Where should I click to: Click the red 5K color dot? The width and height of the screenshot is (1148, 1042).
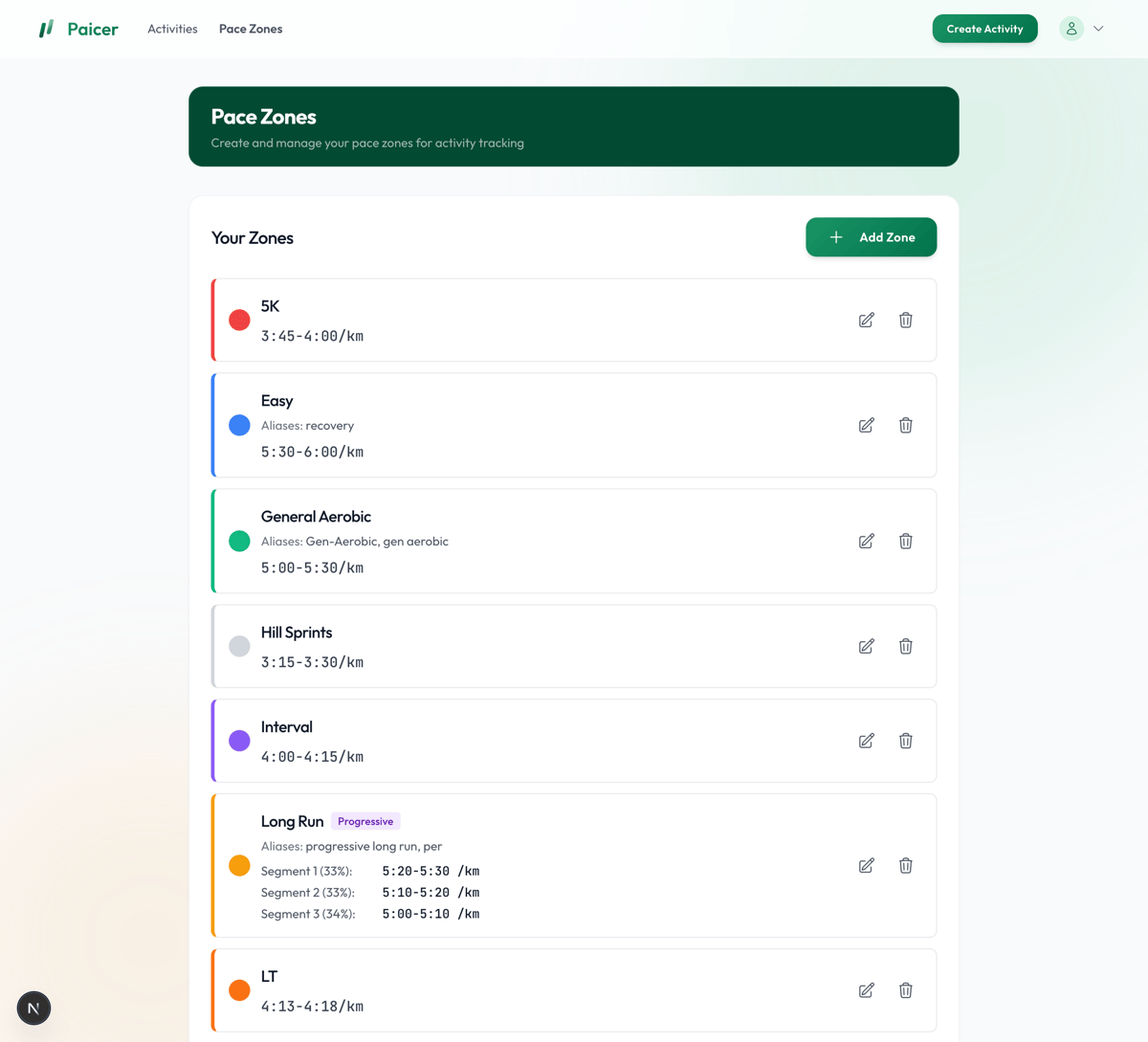coord(239,321)
